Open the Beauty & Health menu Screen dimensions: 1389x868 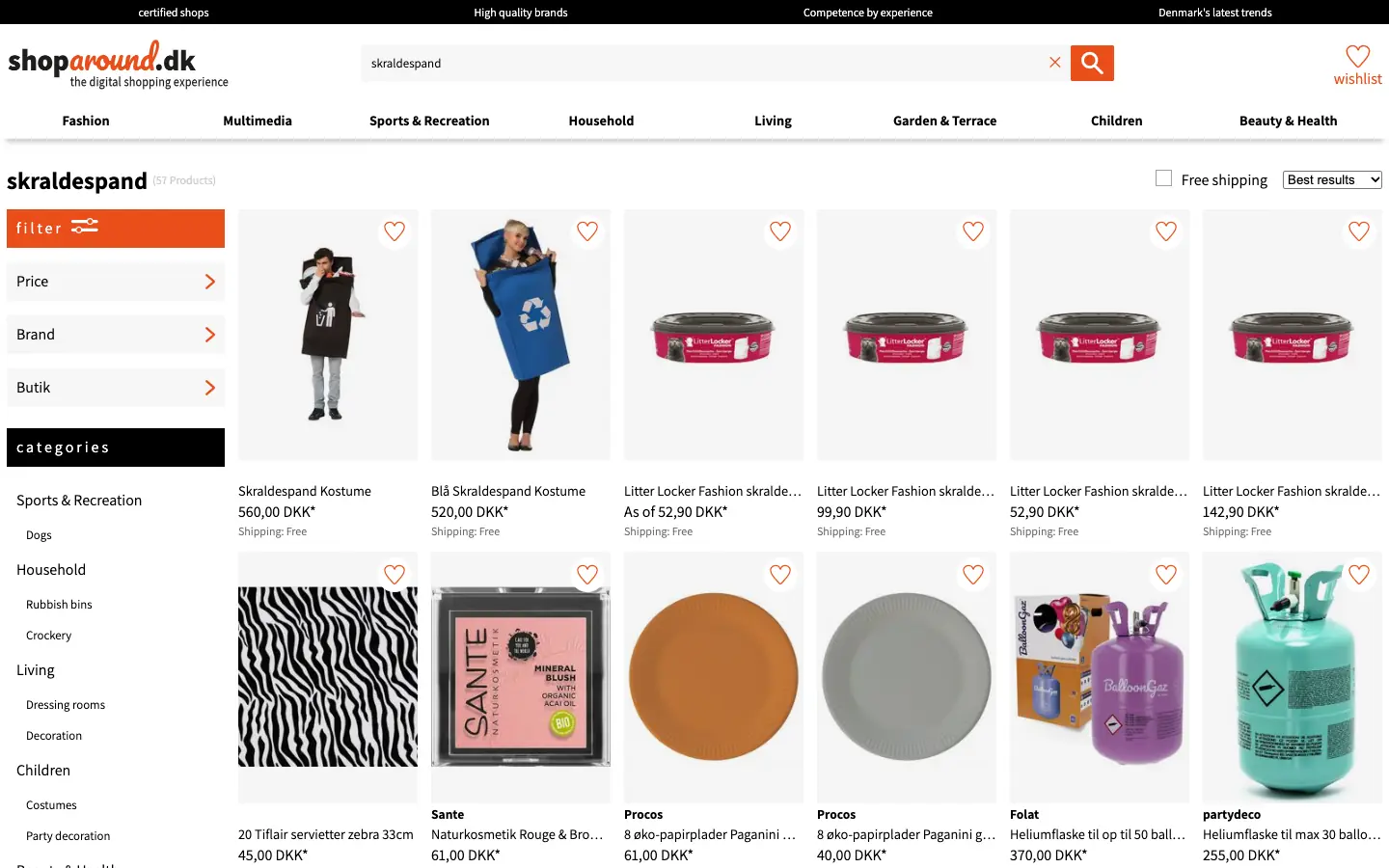click(x=1288, y=121)
